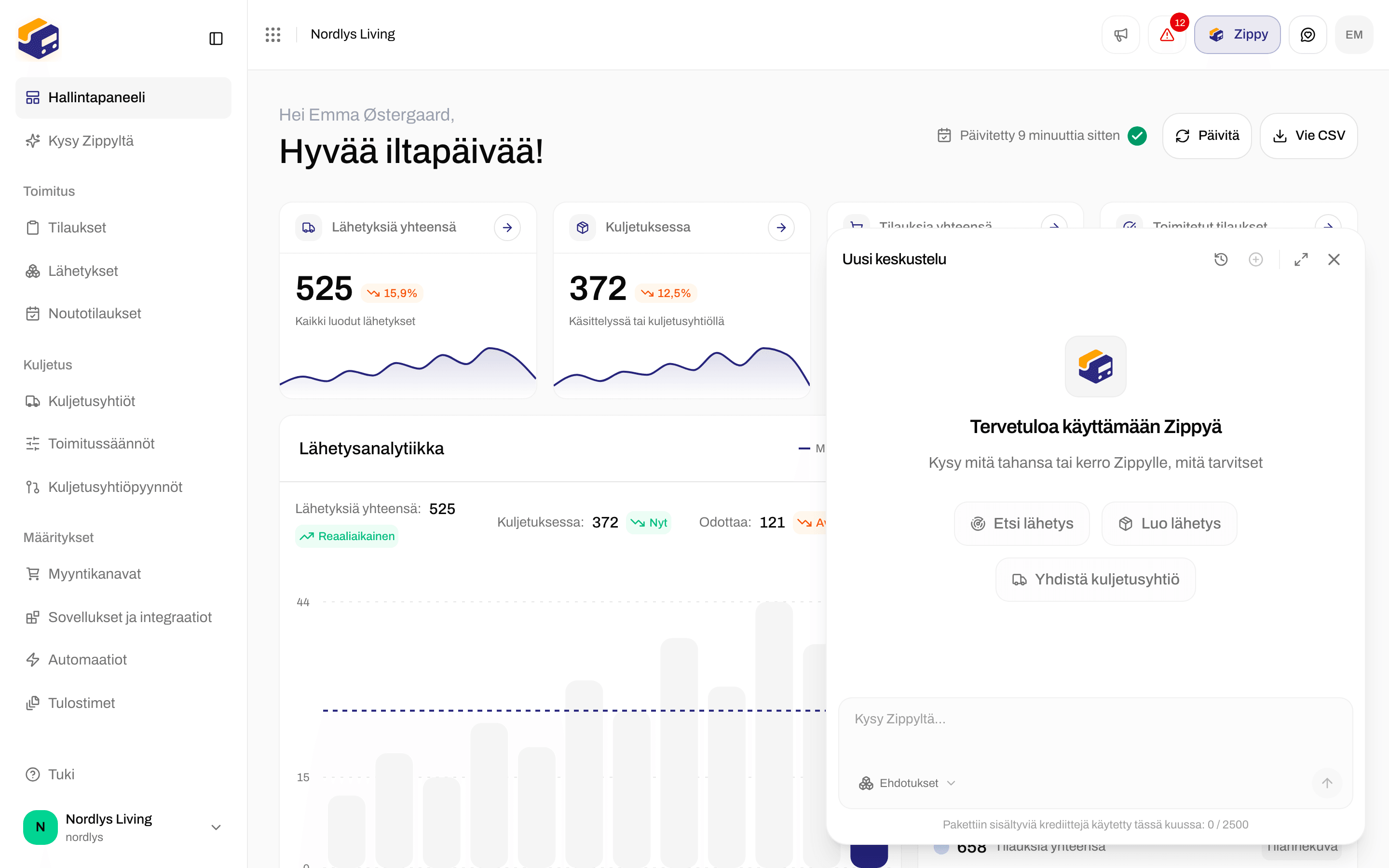
Task: Click the Nordlys Living breadcrumb title
Action: pyautogui.click(x=353, y=34)
